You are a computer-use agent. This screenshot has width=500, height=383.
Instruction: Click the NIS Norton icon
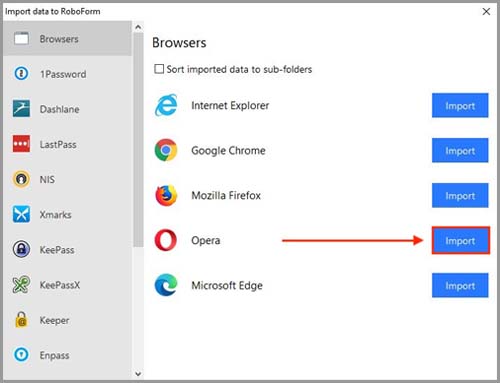(x=21, y=179)
